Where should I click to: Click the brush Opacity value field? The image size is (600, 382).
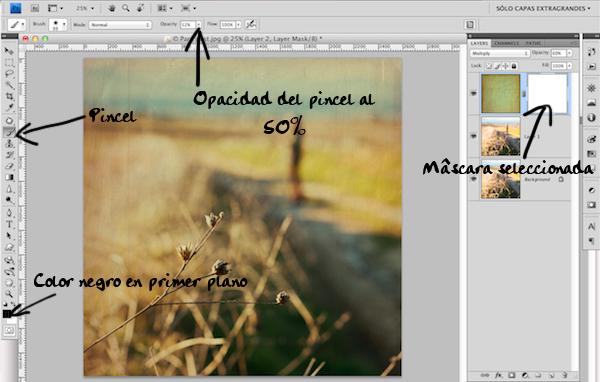point(188,24)
